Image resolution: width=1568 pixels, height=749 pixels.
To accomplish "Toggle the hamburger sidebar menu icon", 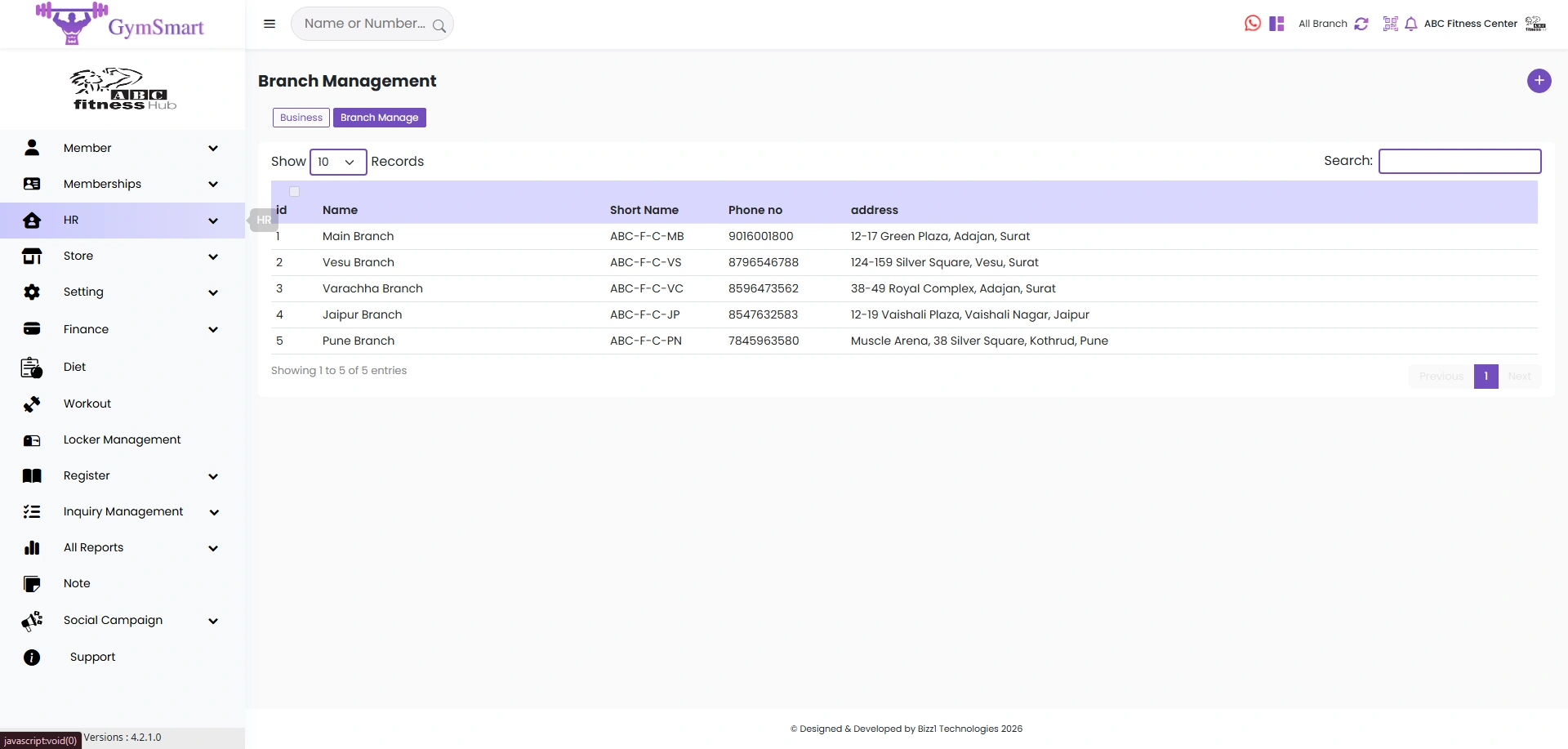I will point(269,24).
